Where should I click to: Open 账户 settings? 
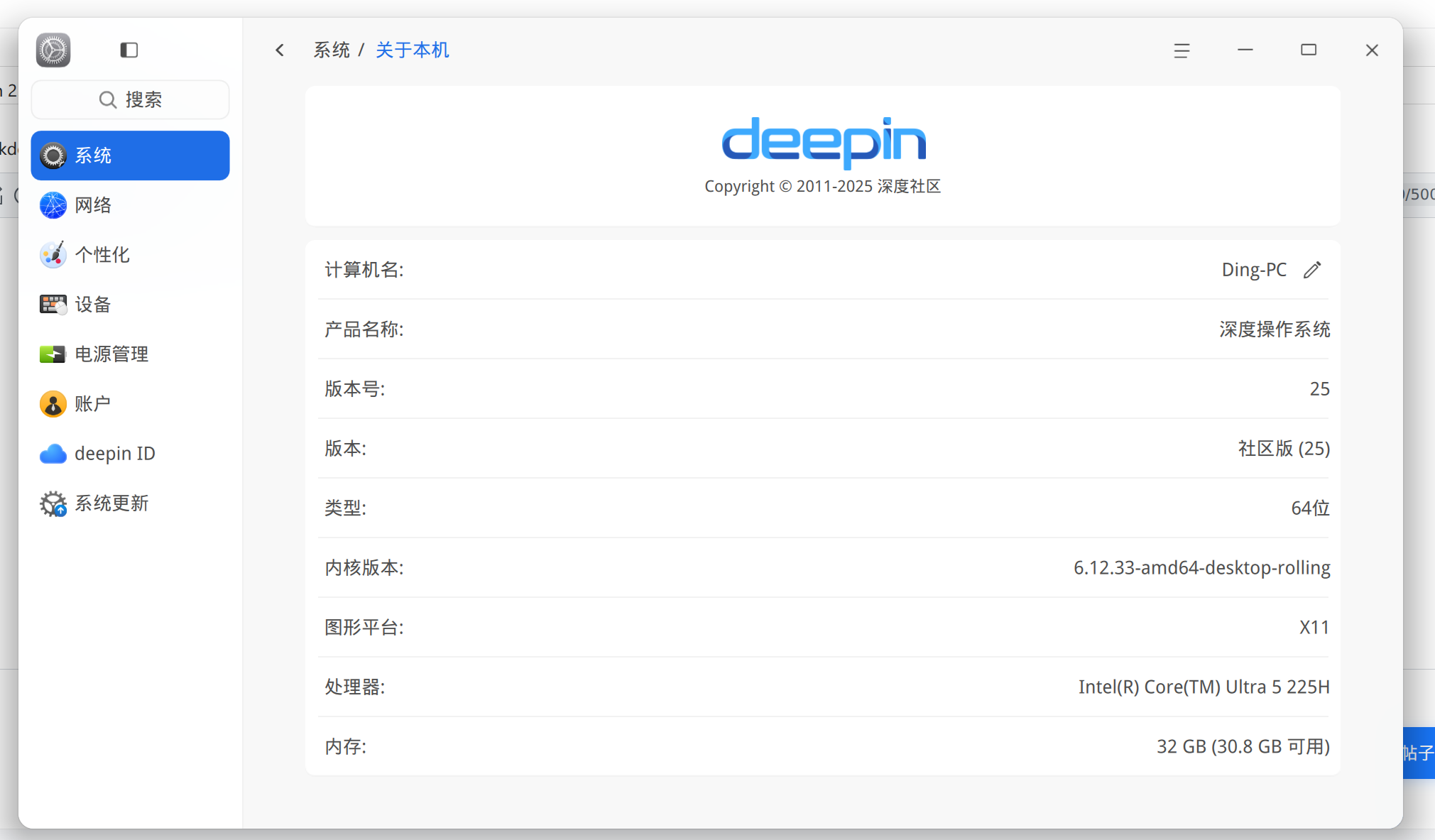click(130, 404)
